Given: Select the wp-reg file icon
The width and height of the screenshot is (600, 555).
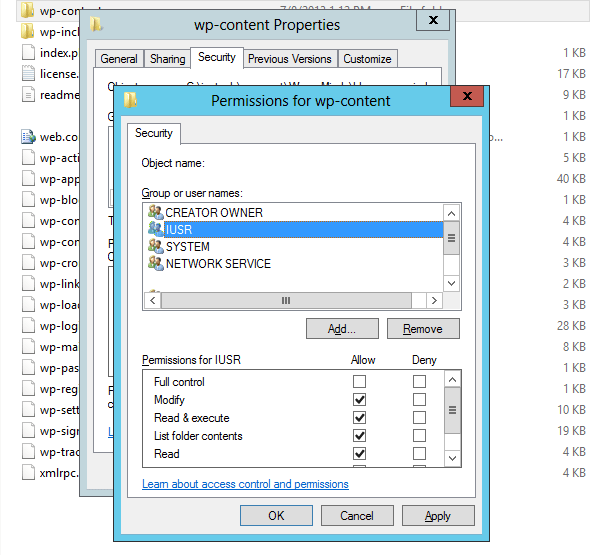Looking at the screenshot, I should (x=28, y=389).
